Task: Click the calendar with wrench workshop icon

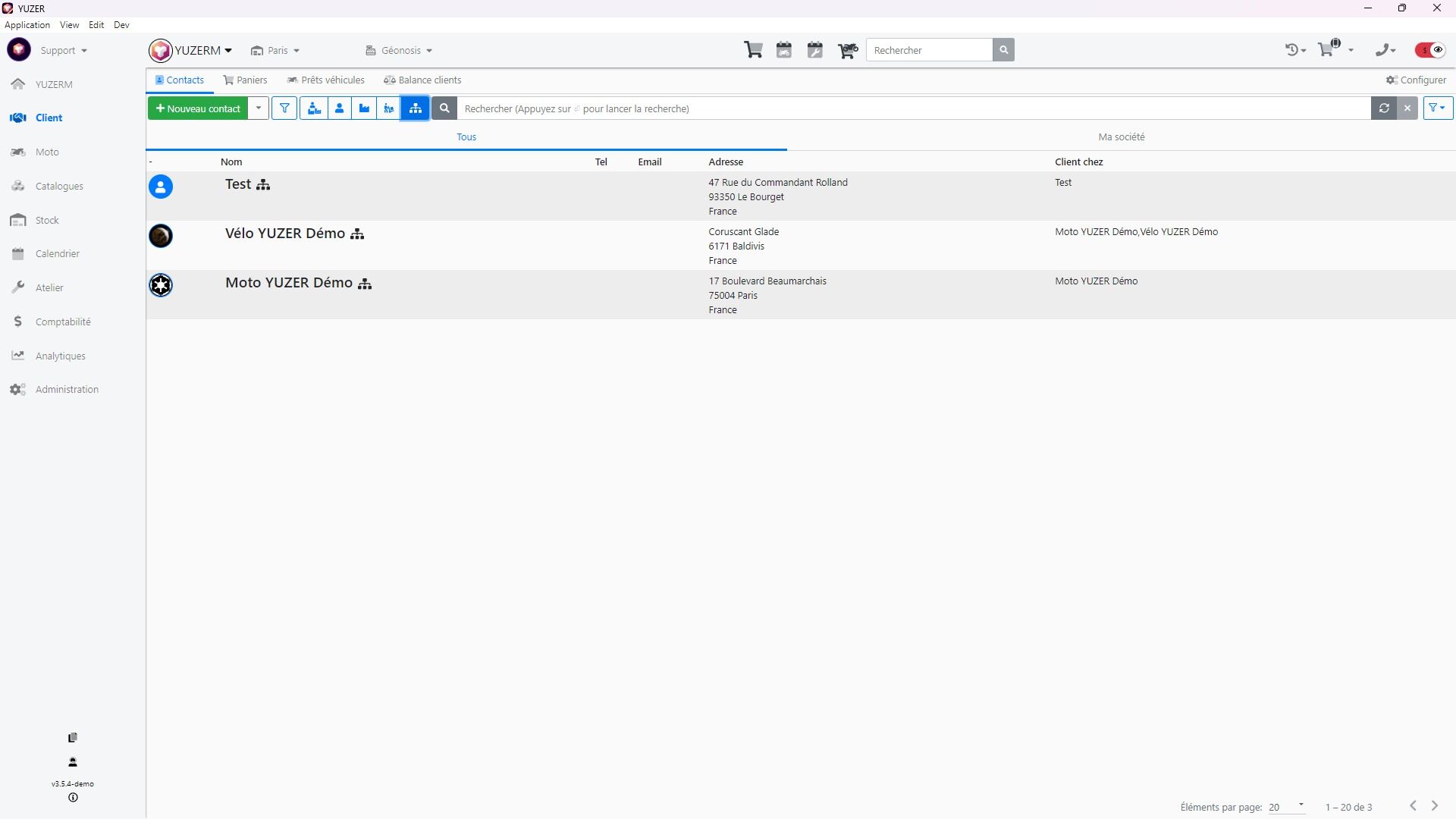Action: [x=815, y=50]
